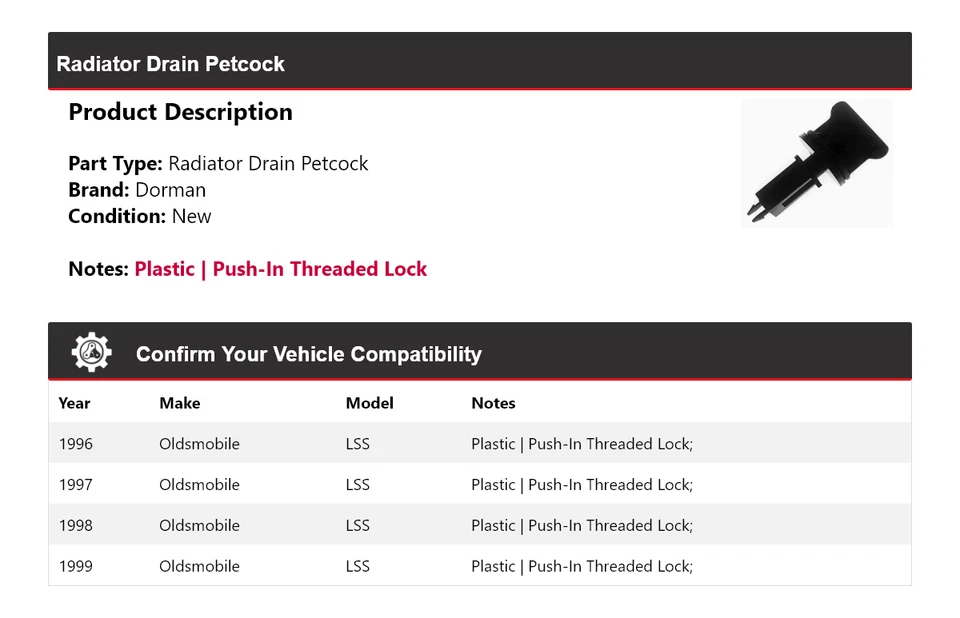
Task: Click the notes cell in the 1998 row
Action: (582, 526)
